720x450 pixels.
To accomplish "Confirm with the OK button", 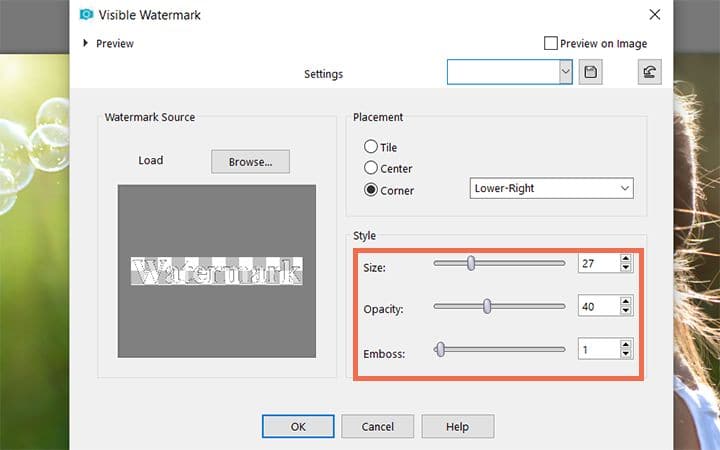I will pos(298,427).
